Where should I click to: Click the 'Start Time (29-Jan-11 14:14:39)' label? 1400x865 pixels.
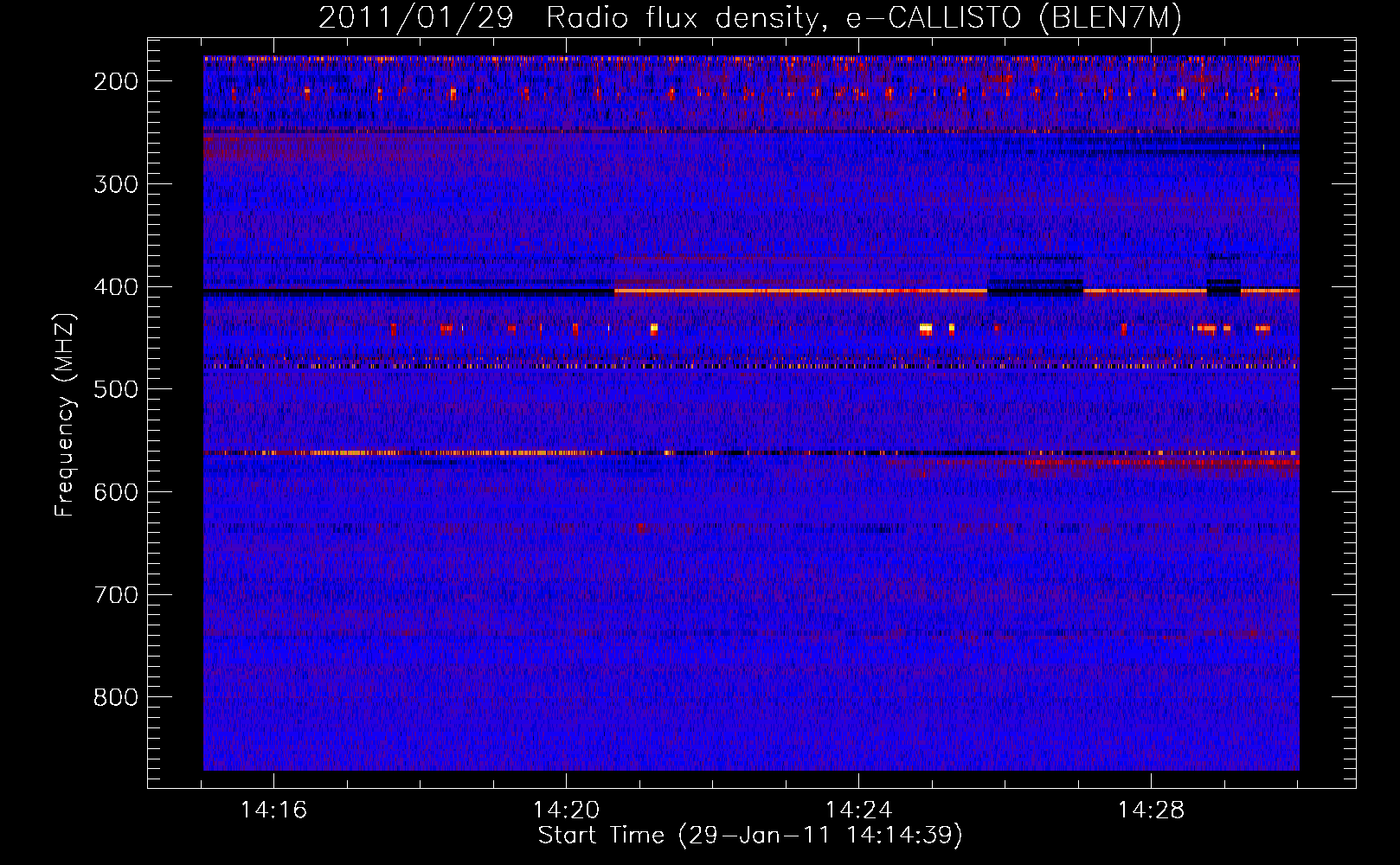[750, 836]
